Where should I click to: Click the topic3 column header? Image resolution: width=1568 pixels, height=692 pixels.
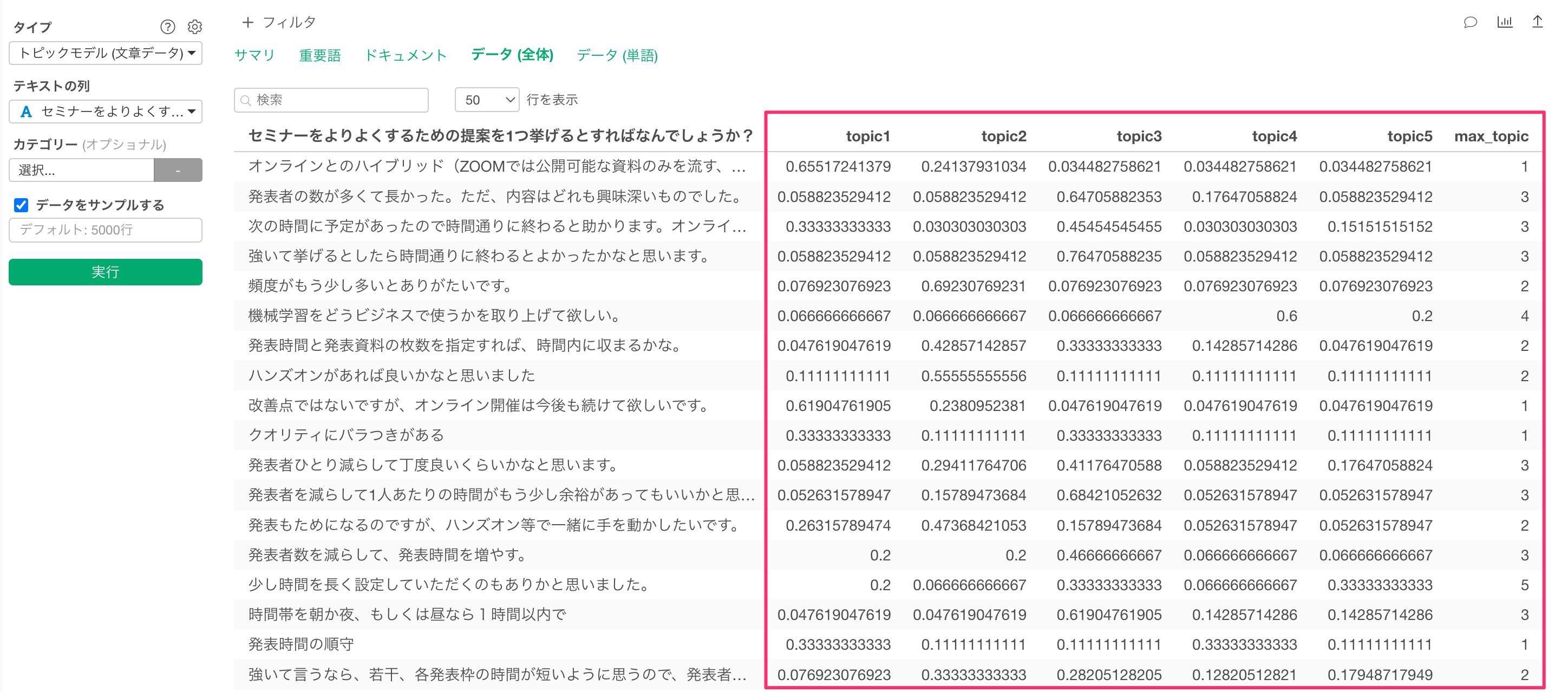point(1139,136)
